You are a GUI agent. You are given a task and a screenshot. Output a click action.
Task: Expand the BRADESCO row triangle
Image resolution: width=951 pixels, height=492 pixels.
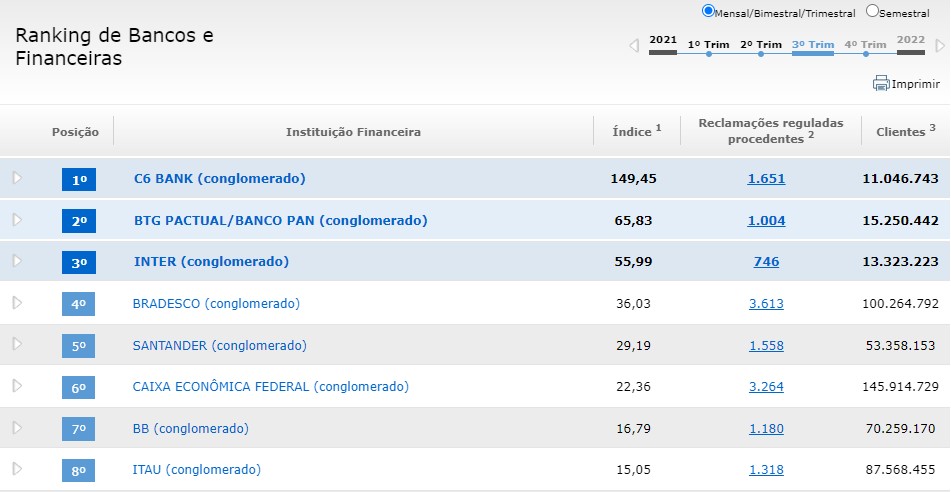17,303
